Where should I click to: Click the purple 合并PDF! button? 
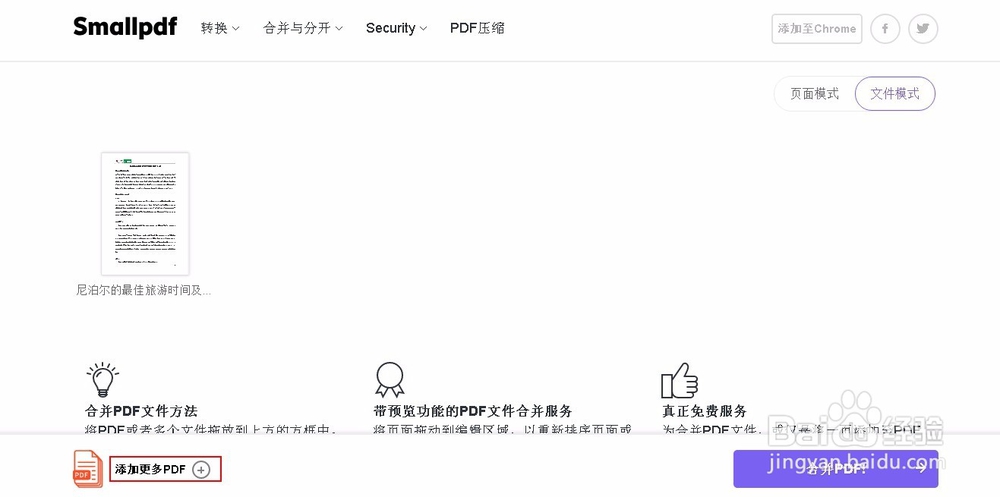click(x=835, y=469)
